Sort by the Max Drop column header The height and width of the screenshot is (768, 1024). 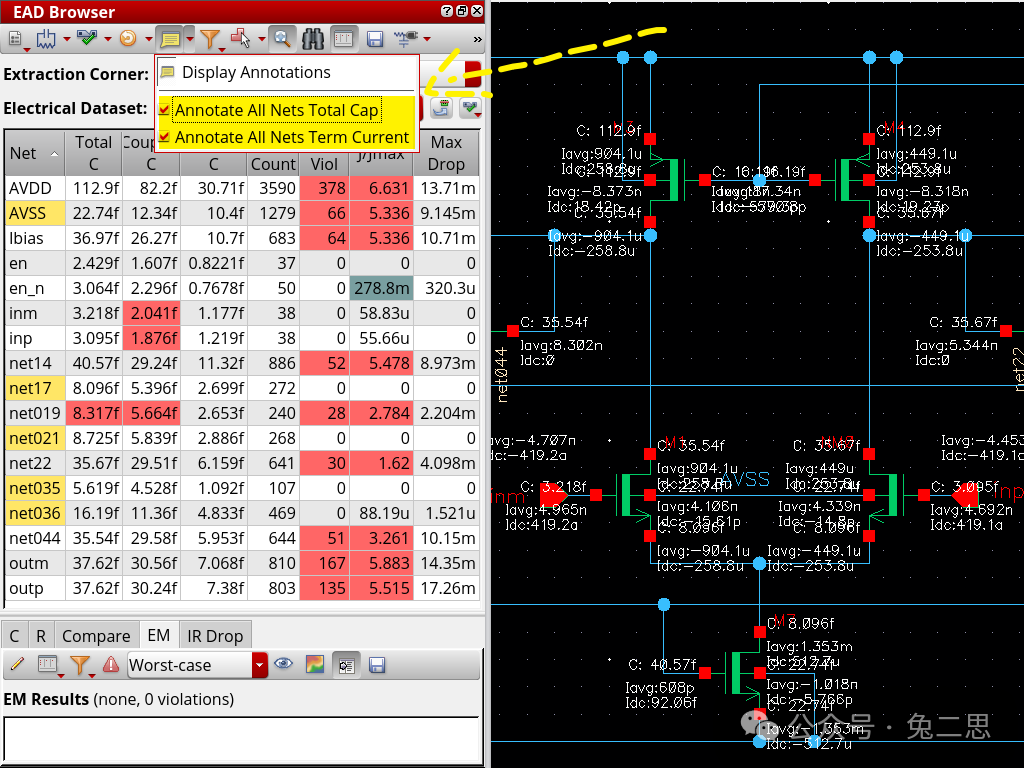point(446,153)
